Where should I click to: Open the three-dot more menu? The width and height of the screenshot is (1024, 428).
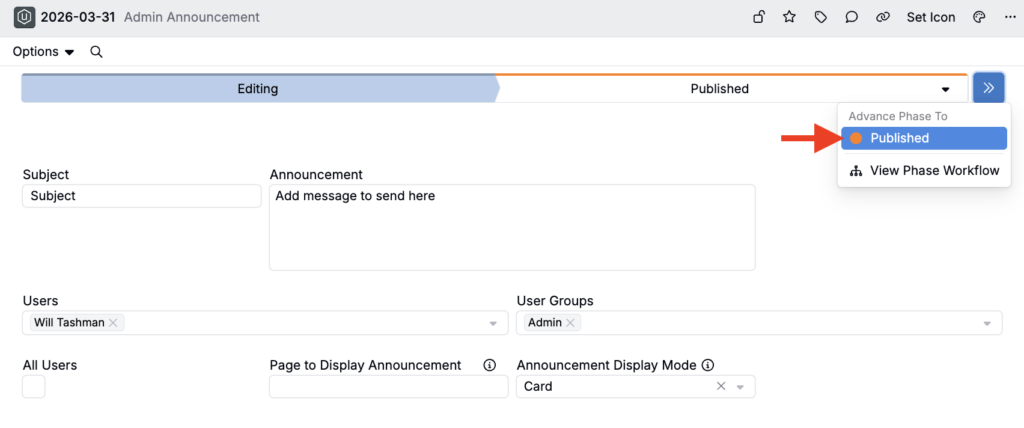1010,18
